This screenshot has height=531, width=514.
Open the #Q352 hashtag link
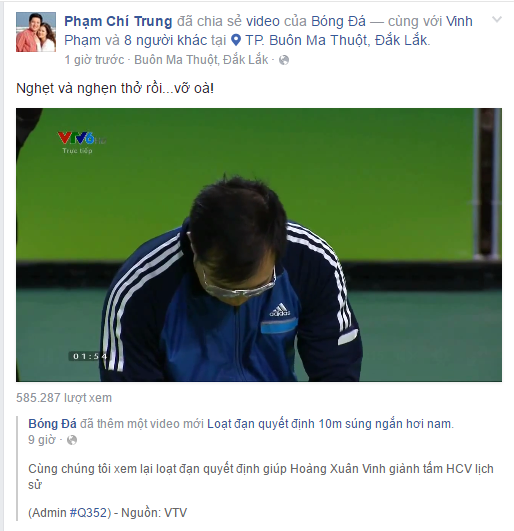(88, 512)
